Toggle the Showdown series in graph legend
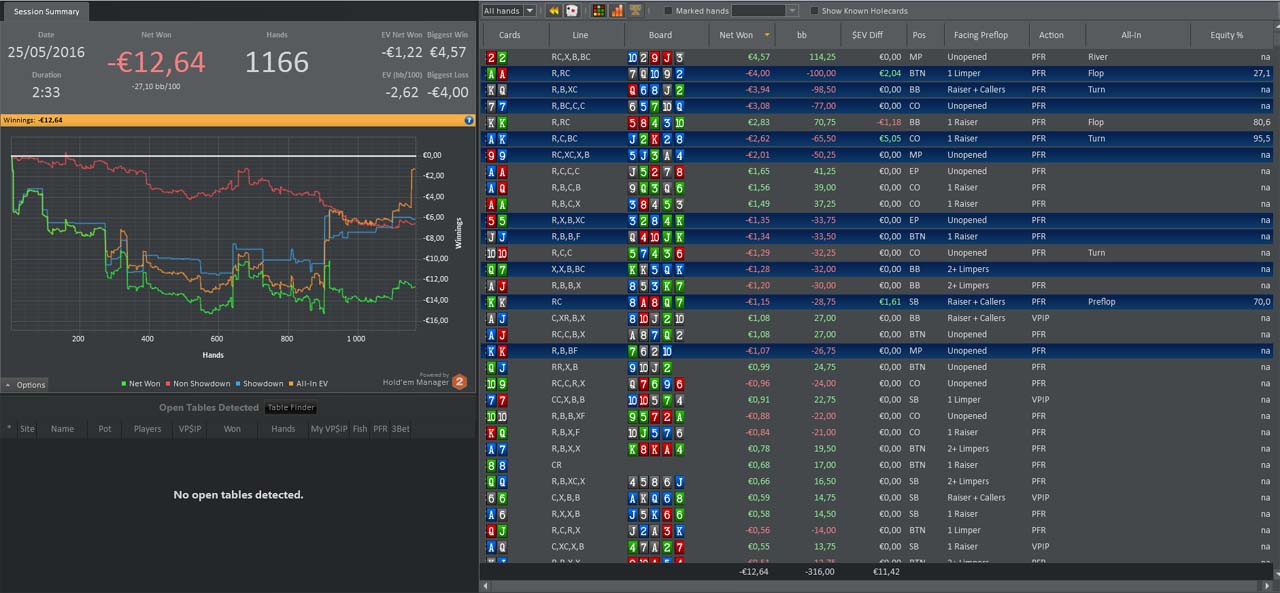 (x=260, y=383)
